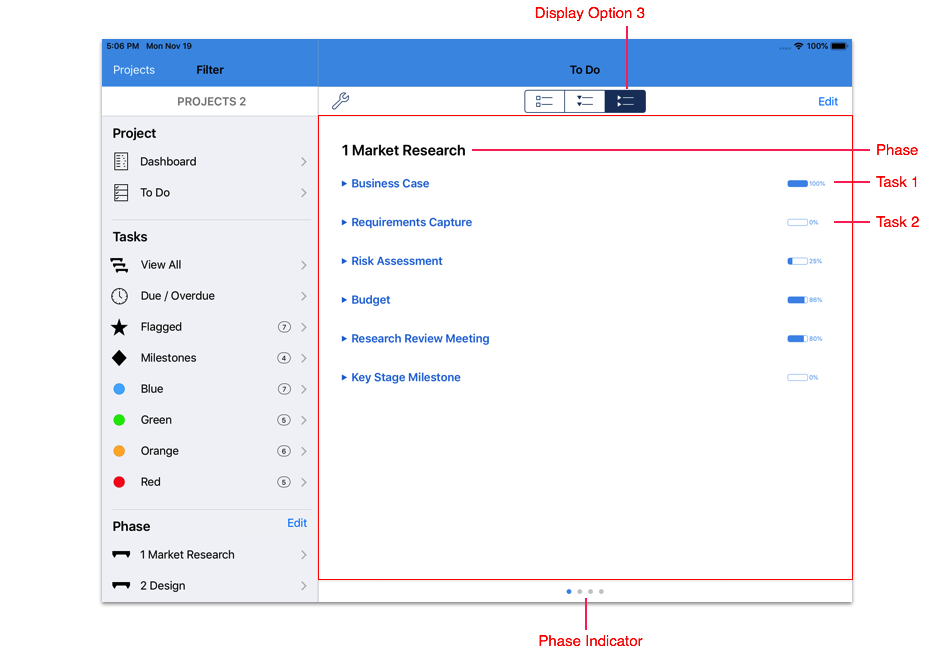Select the third display option view
Screen dimensions: 950x660
625,101
